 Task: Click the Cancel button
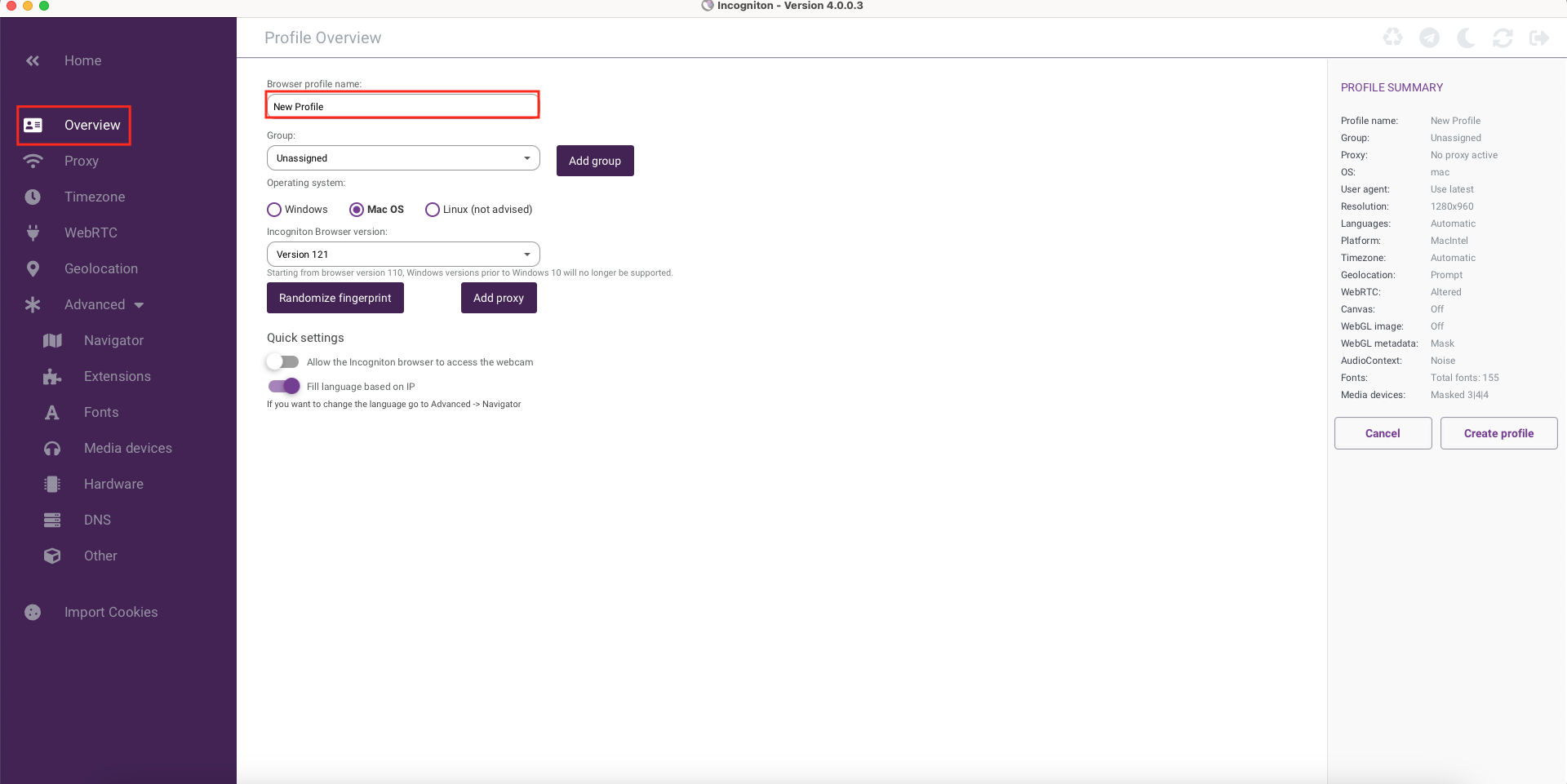[1383, 433]
